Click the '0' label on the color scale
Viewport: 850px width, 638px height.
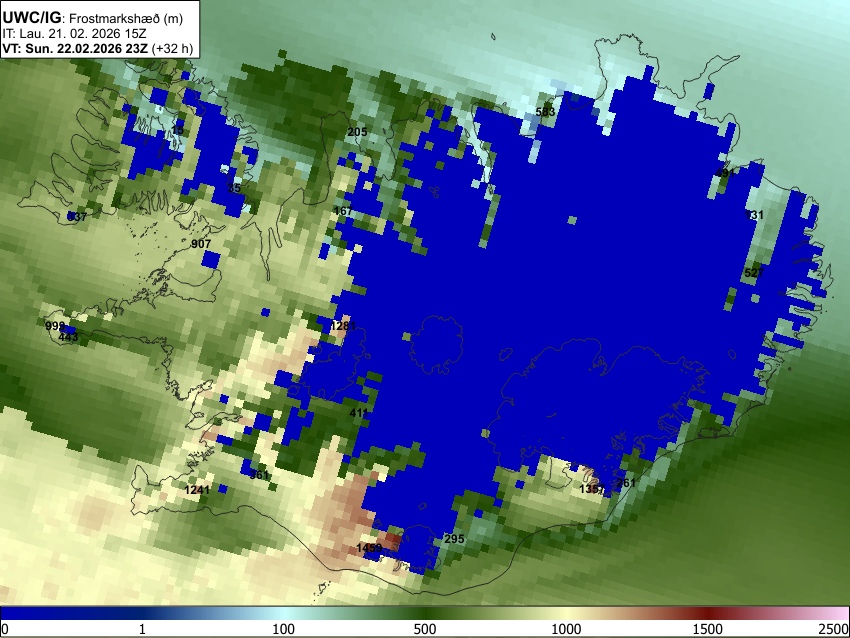click(5, 629)
